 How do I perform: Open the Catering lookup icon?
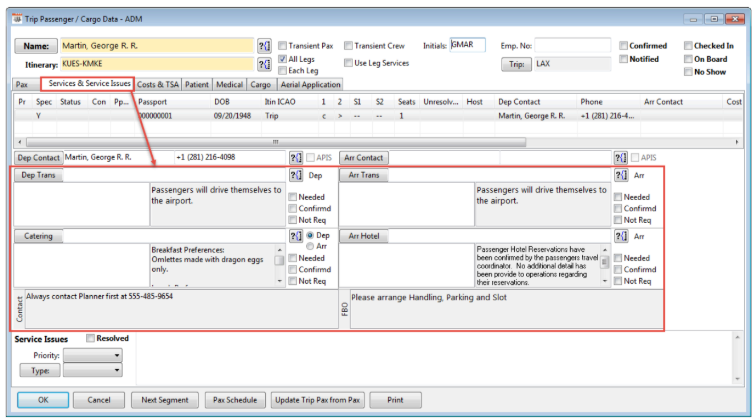point(296,236)
